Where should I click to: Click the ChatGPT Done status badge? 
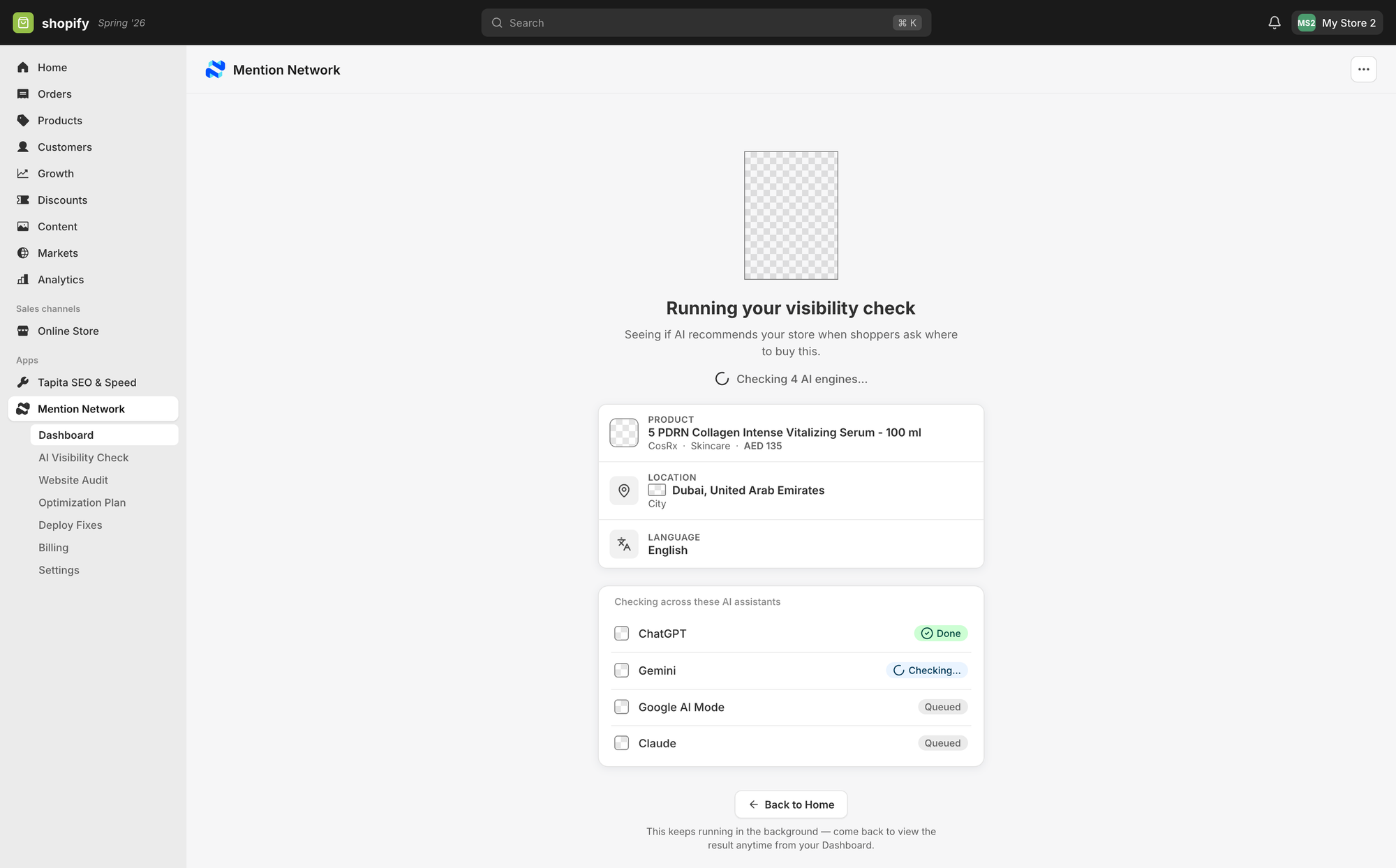pos(941,634)
